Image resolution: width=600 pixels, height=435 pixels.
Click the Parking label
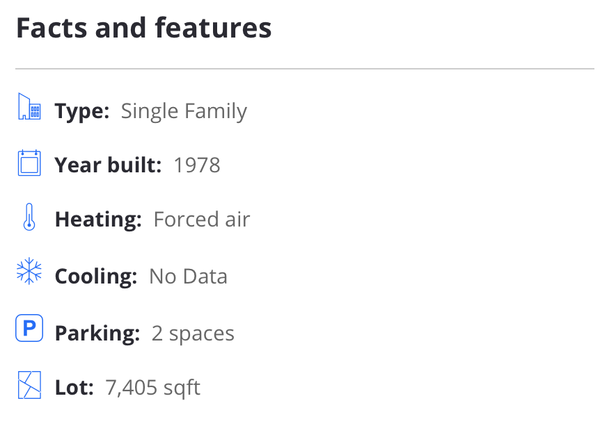[x=98, y=333]
